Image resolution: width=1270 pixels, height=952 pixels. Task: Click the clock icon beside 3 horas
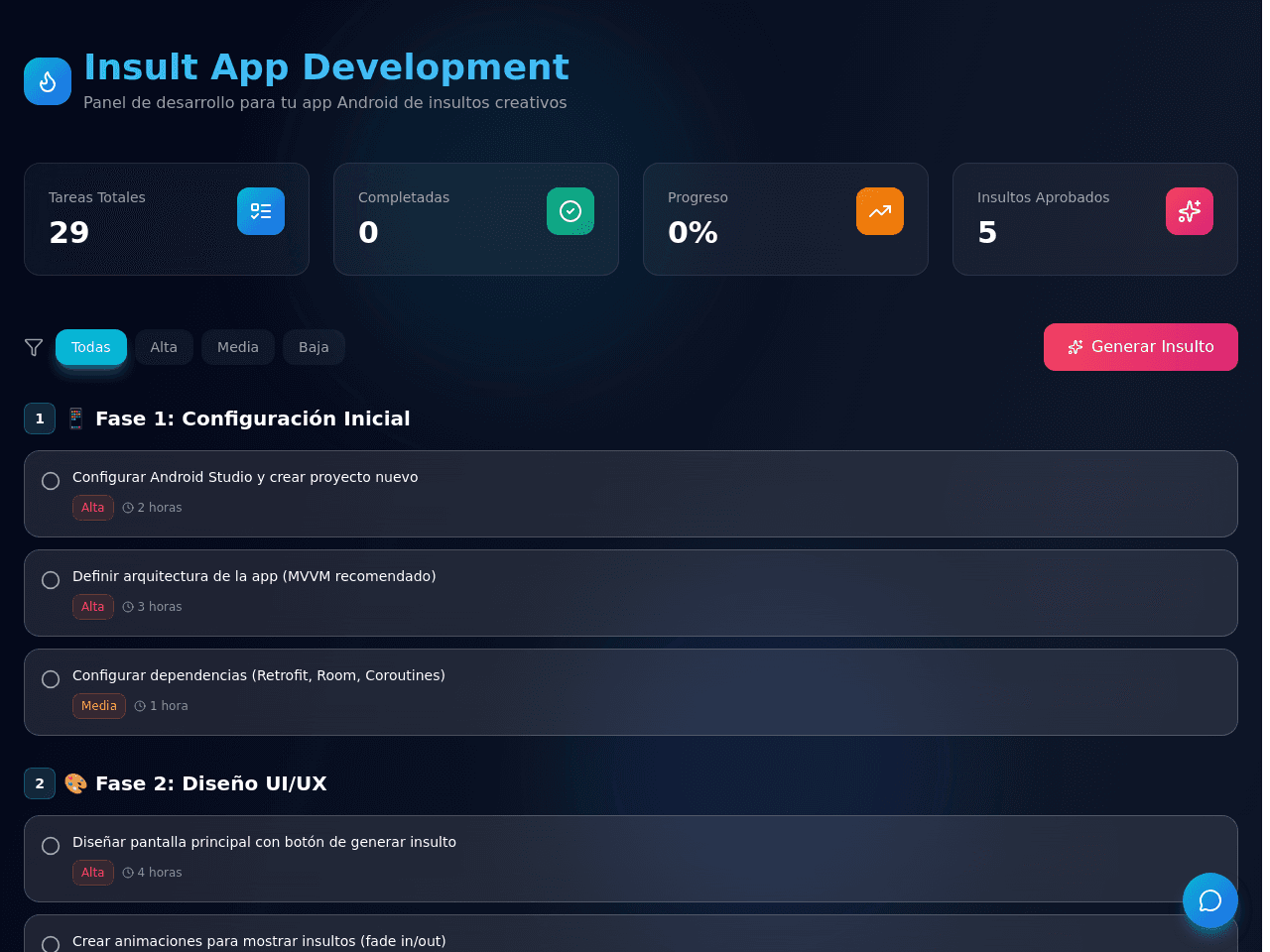tap(128, 607)
